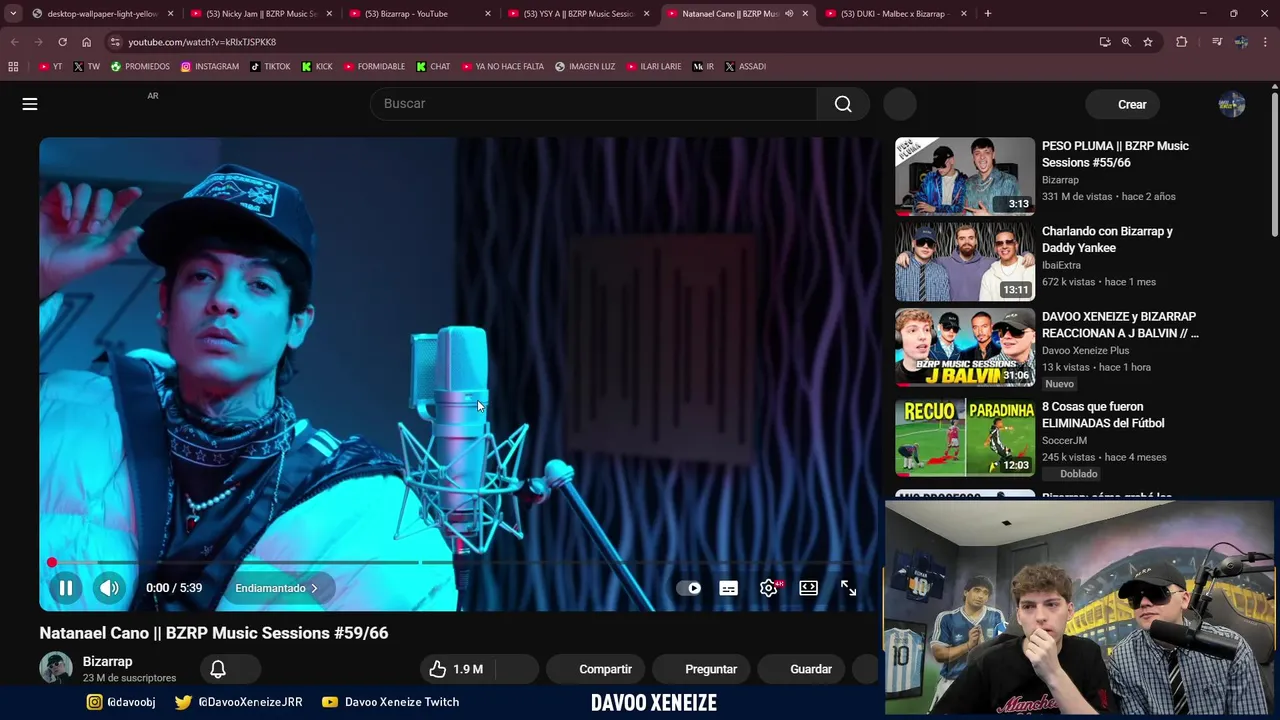Switch to the desktop-wallpaper-light-yellow tab
Screen dimensions: 1280x720
click(102, 14)
